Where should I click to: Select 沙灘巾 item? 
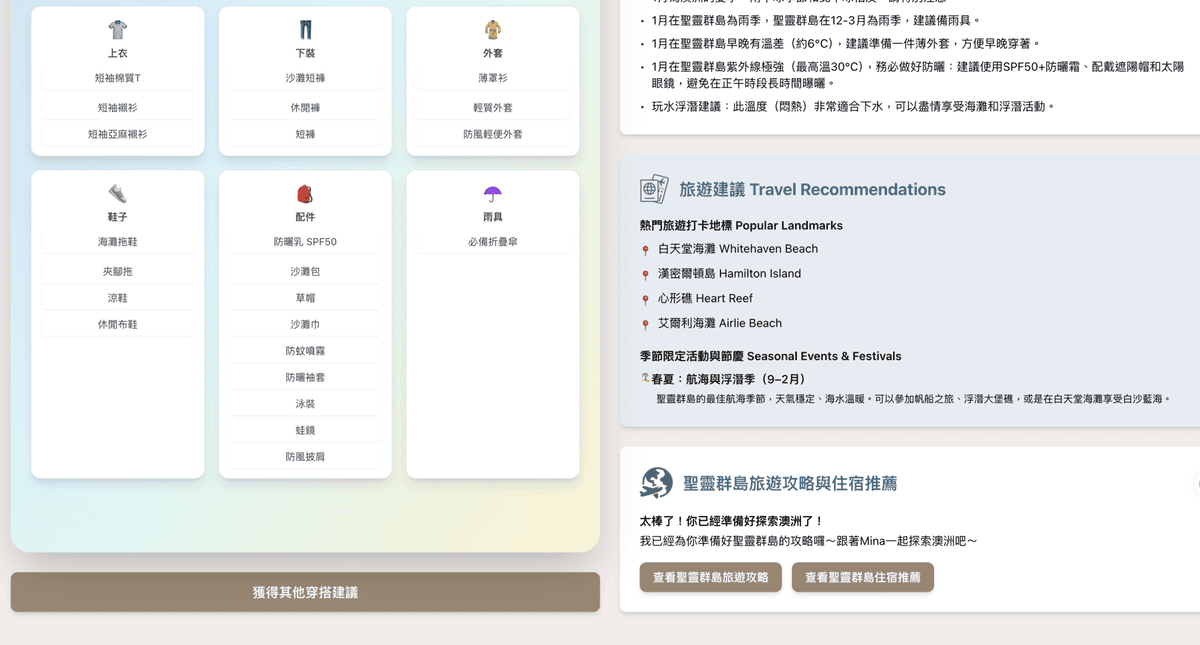click(x=305, y=324)
